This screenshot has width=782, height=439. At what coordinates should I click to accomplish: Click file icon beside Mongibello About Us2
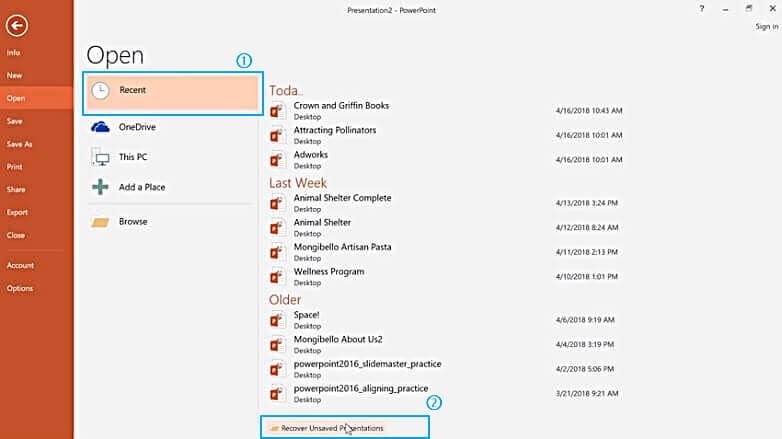278,344
